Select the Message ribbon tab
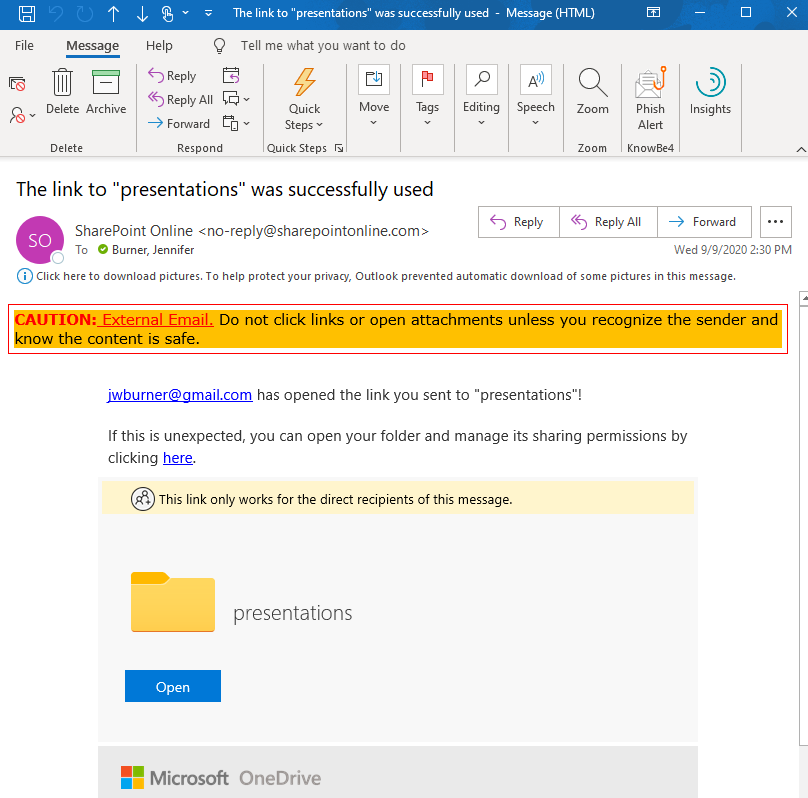This screenshot has width=808, height=798. (x=93, y=46)
